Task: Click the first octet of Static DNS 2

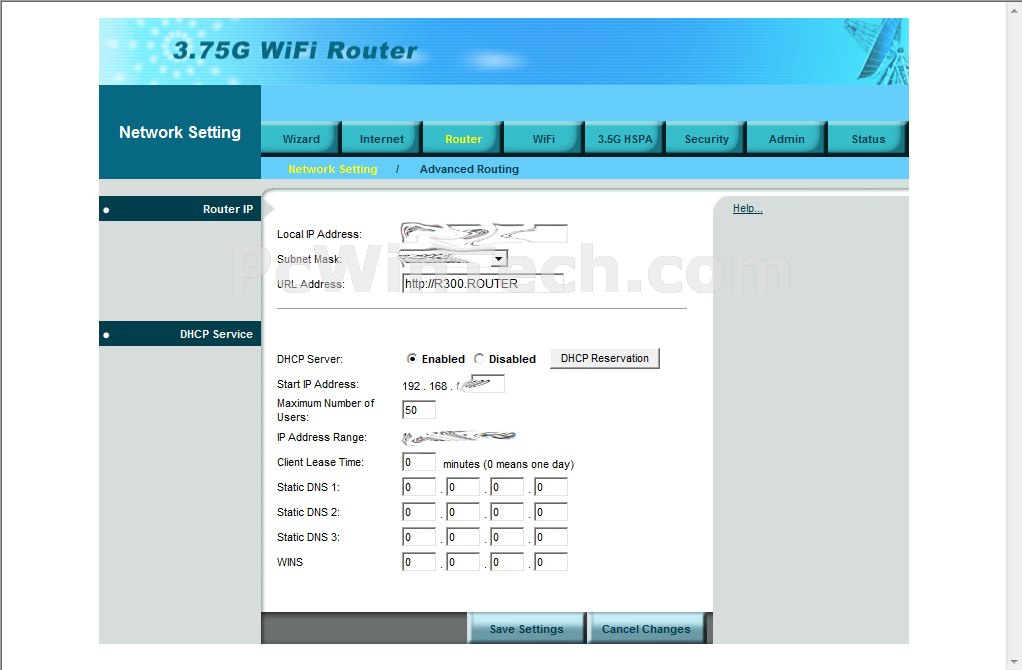Action: pos(418,512)
